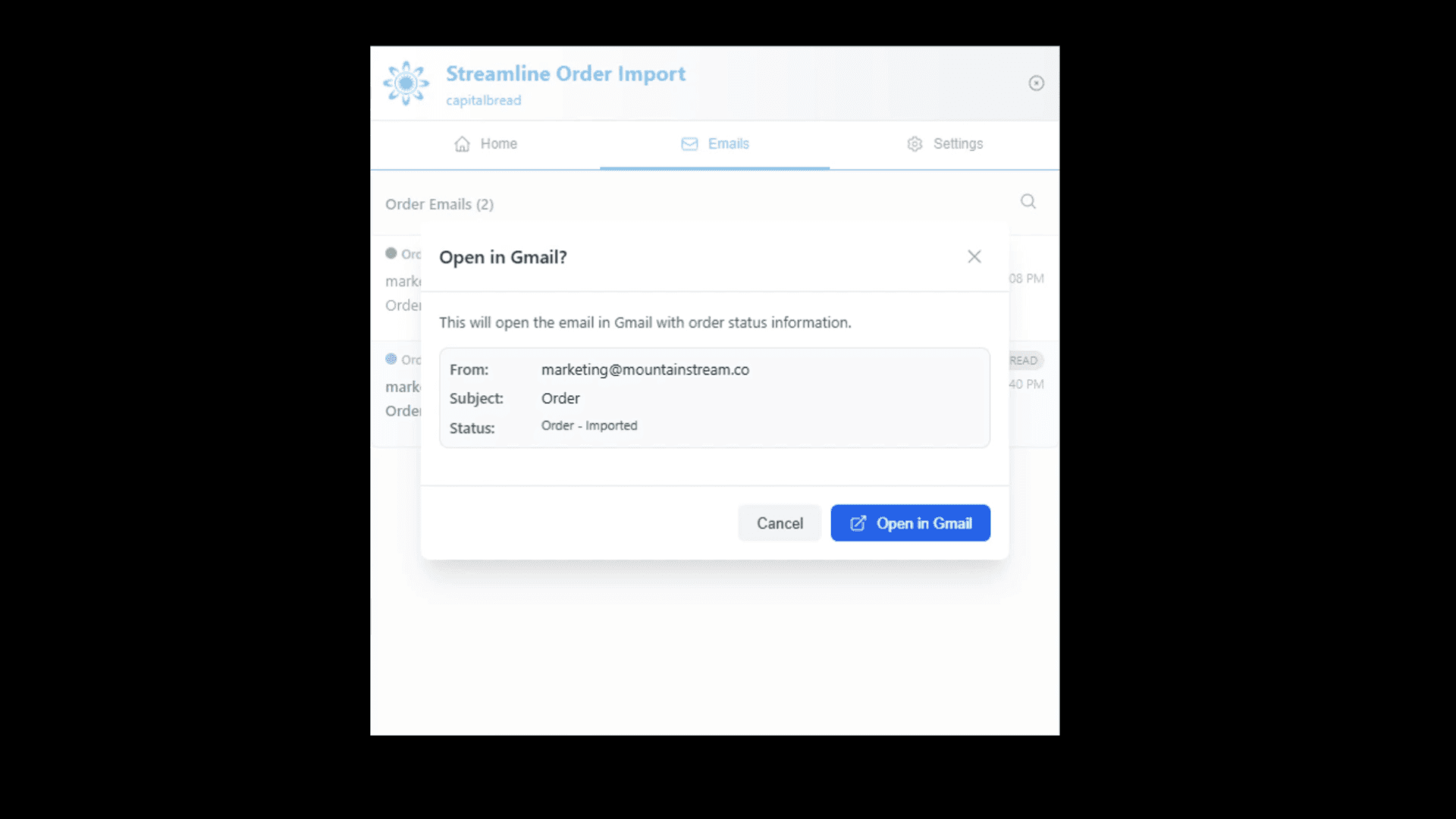This screenshot has height=819, width=1456.
Task: Close the Streamline Order Import panel
Action: tap(1036, 83)
